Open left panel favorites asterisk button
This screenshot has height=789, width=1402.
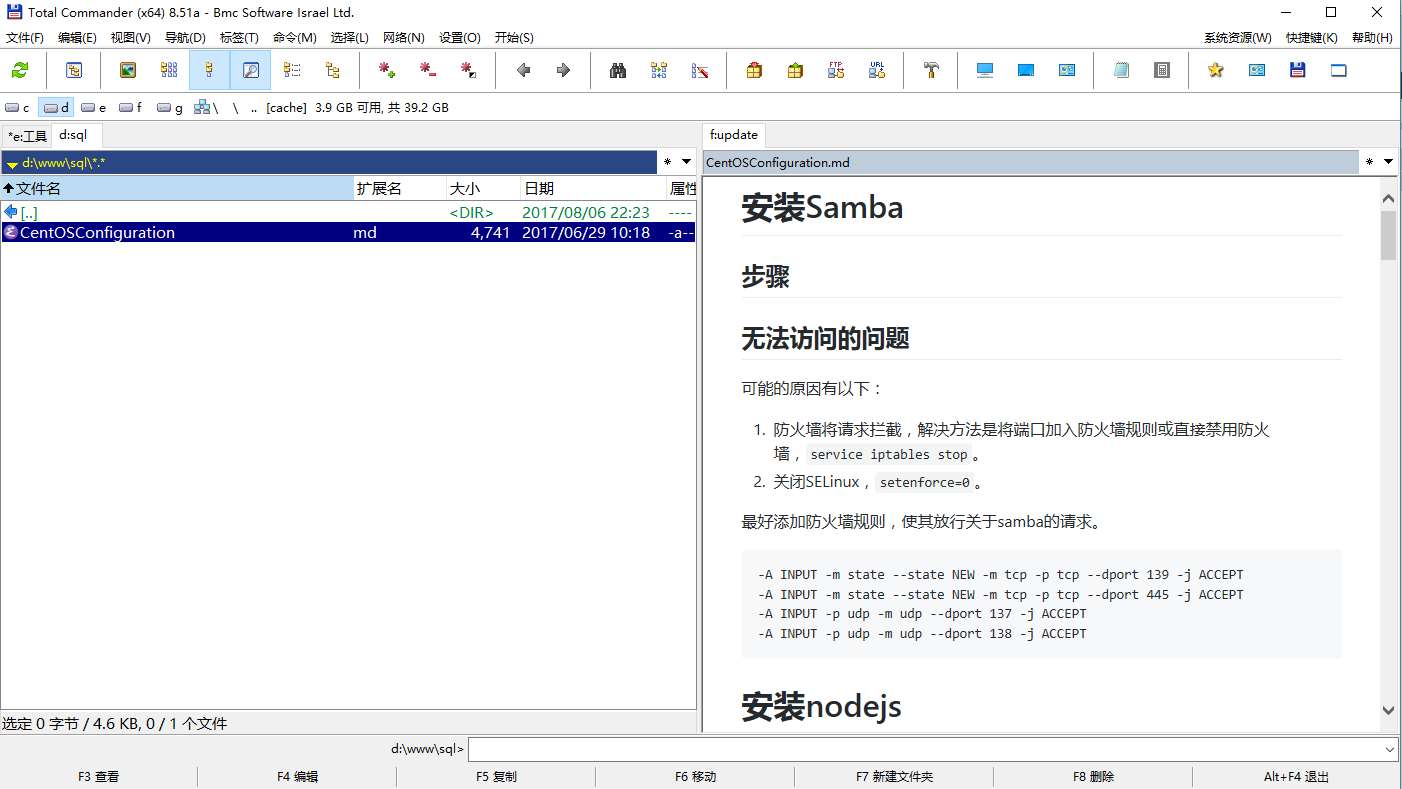pos(667,162)
